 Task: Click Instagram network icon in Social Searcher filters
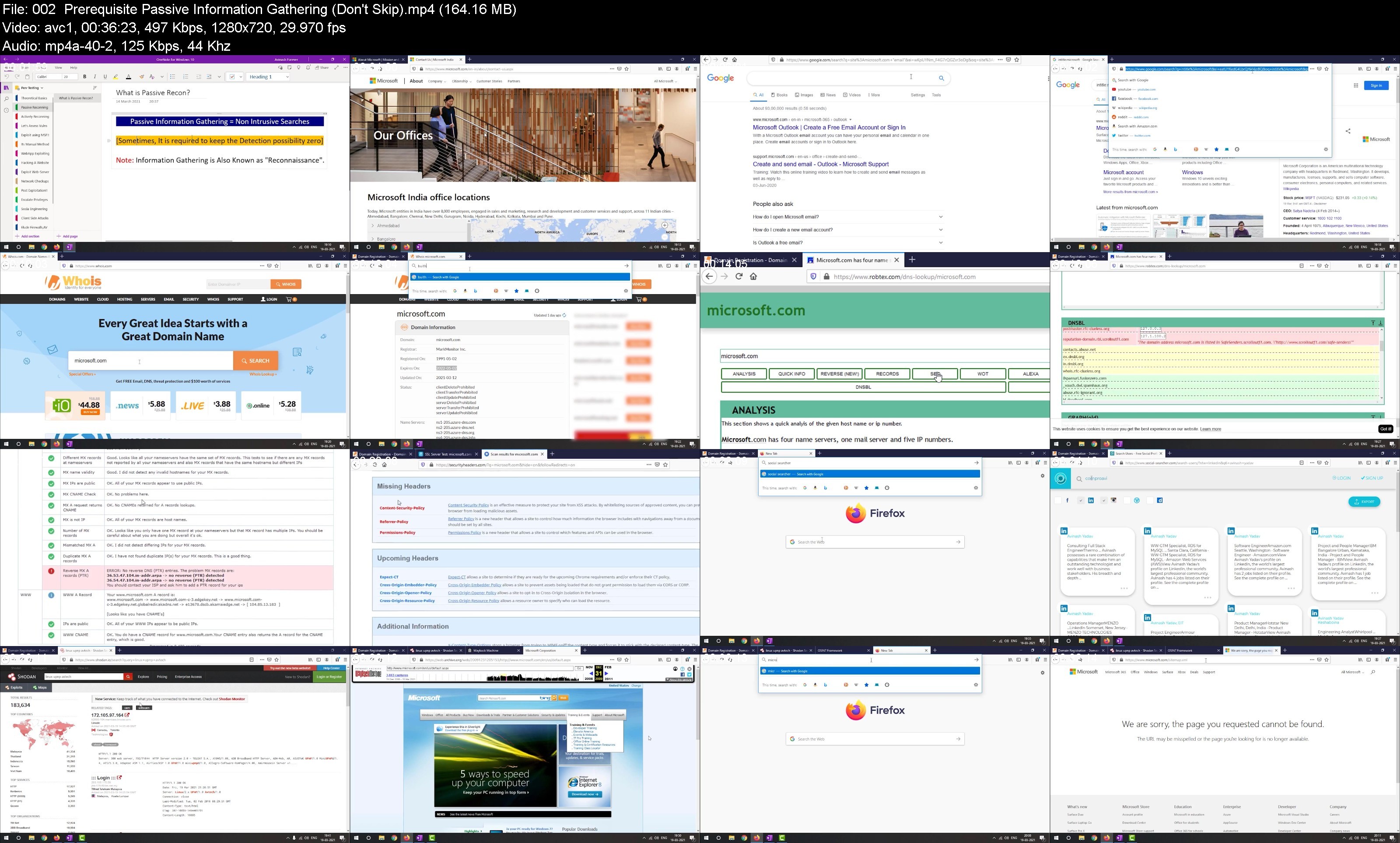(x=1114, y=500)
